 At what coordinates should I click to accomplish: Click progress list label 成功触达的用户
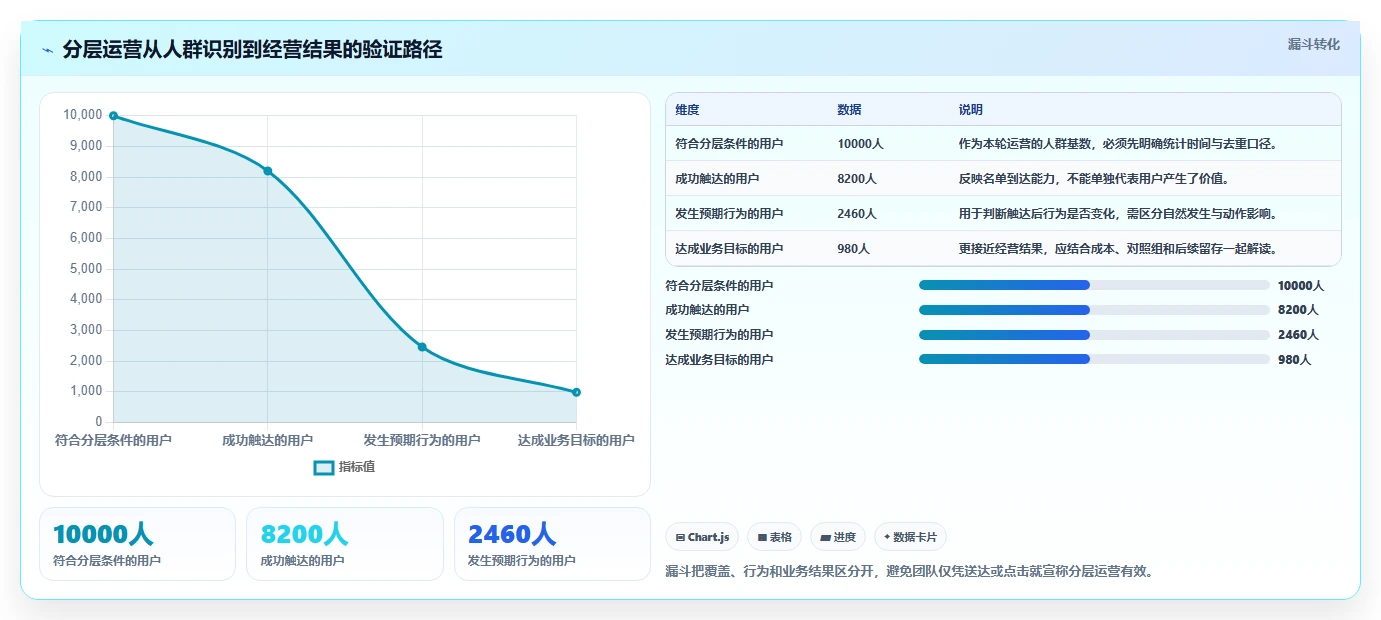(707, 310)
